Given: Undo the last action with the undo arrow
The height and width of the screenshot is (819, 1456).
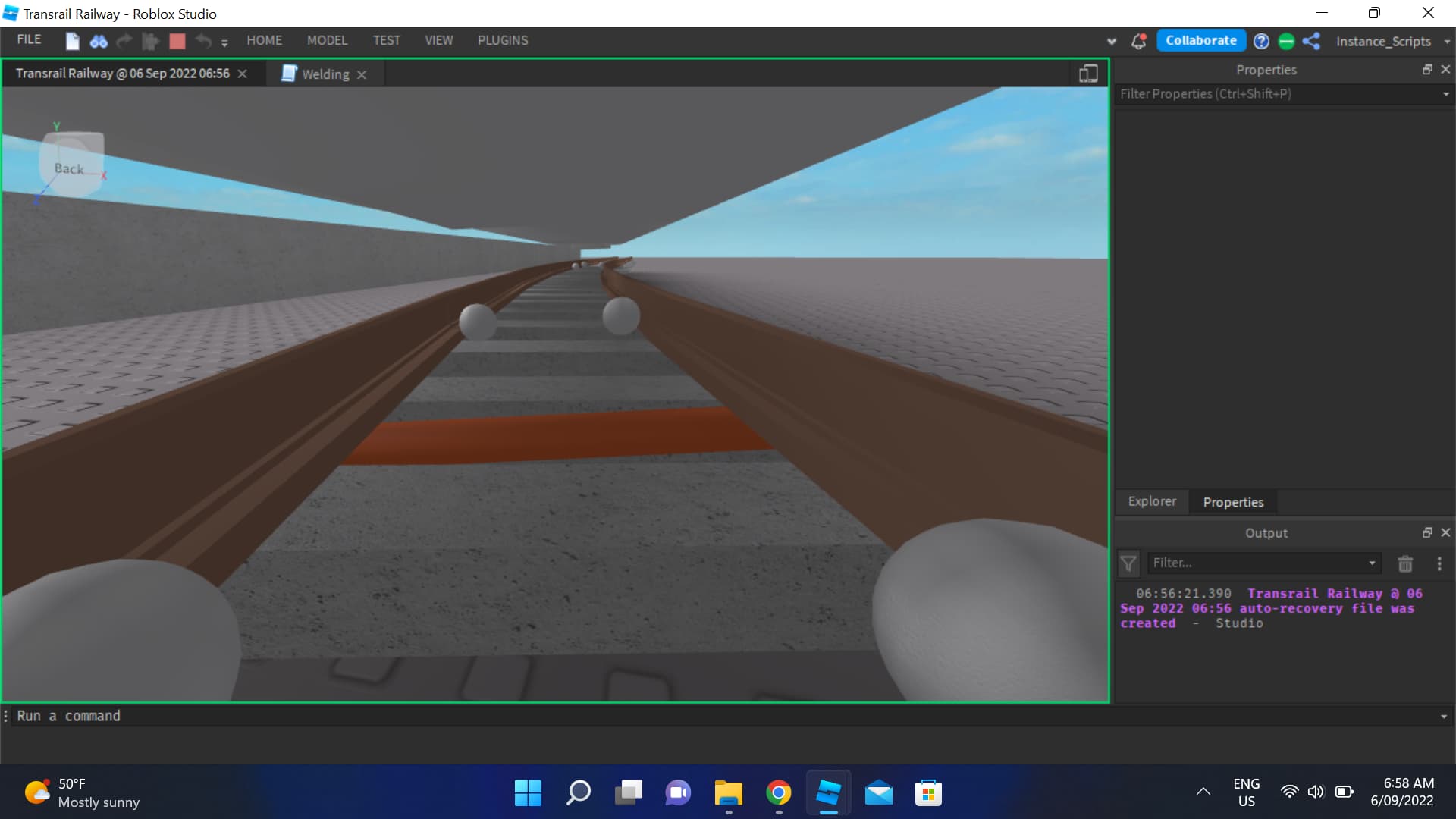Looking at the screenshot, I should 202,42.
